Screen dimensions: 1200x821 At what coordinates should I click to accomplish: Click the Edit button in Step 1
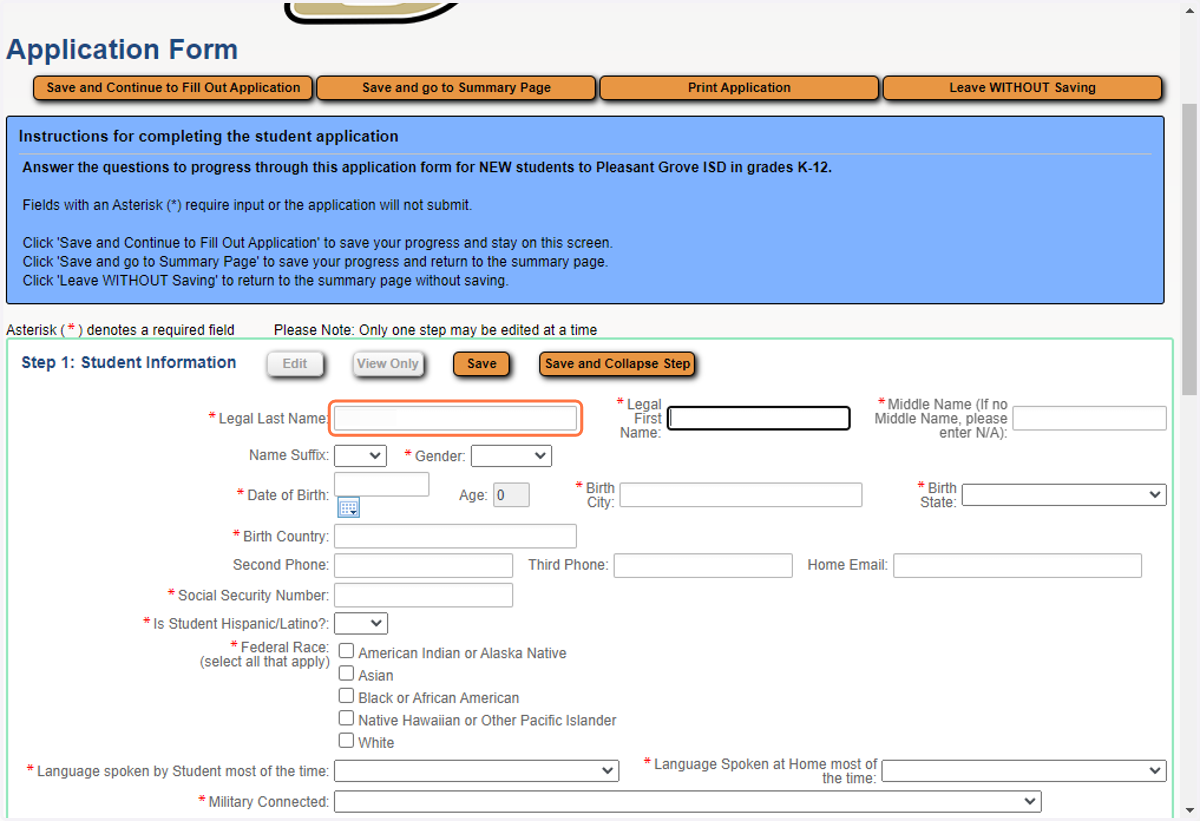(x=295, y=364)
